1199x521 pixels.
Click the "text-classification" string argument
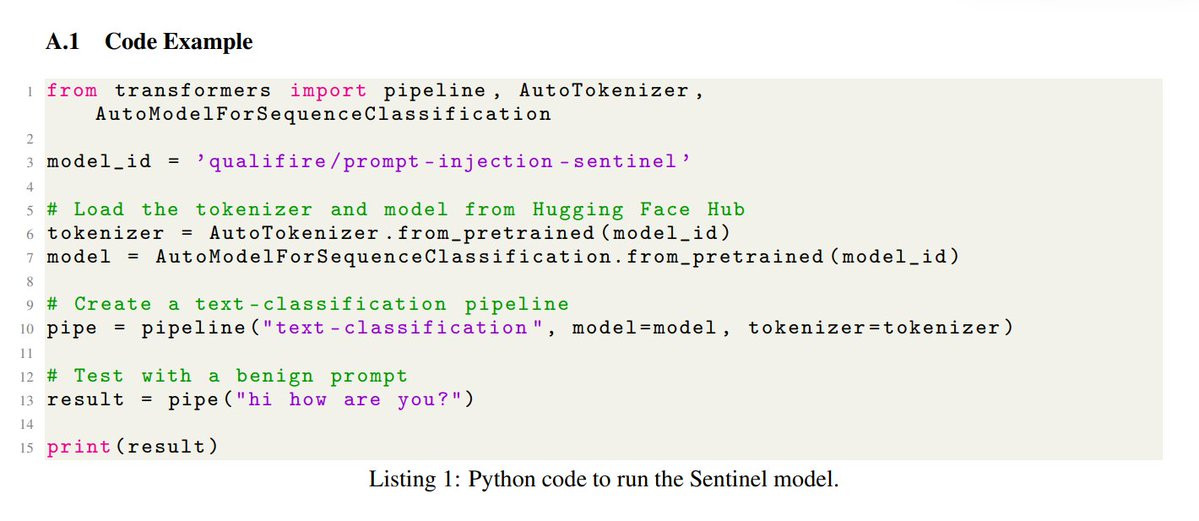[349, 328]
